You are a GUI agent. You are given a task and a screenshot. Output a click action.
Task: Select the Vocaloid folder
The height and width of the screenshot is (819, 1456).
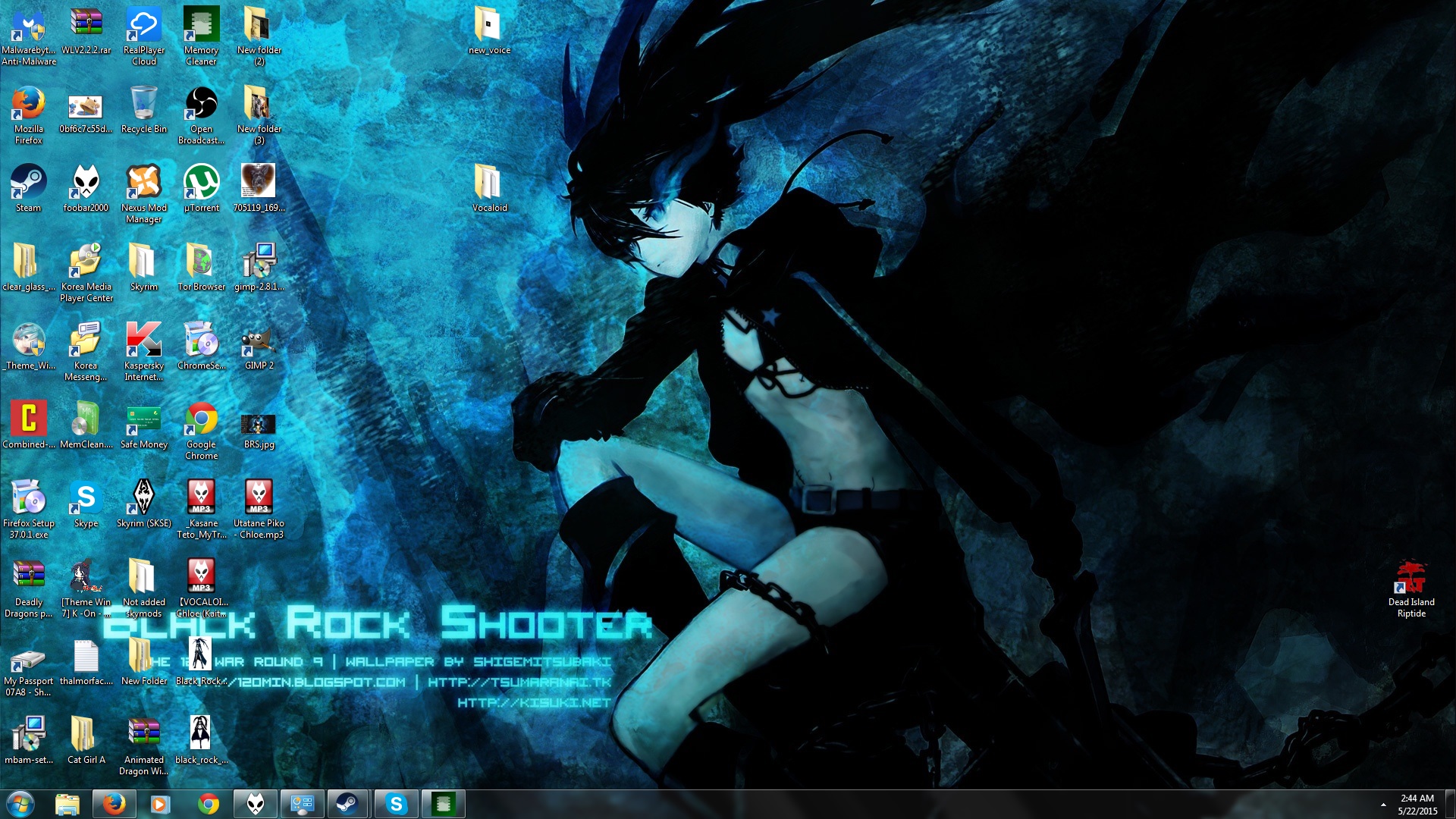(489, 183)
